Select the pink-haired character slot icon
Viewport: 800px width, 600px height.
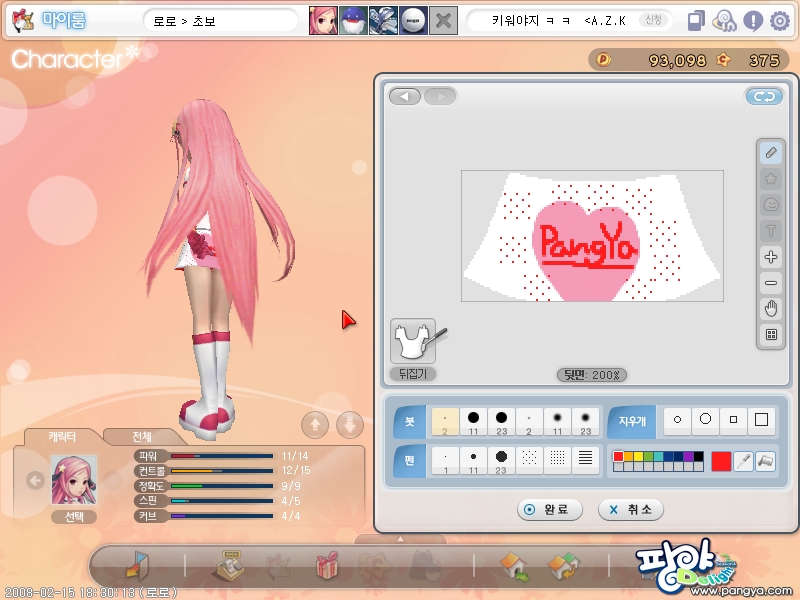(323, 20)
